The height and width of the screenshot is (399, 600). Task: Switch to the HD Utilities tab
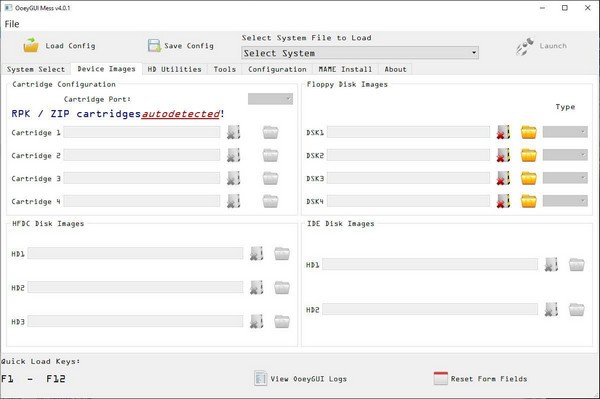point(174,69)
